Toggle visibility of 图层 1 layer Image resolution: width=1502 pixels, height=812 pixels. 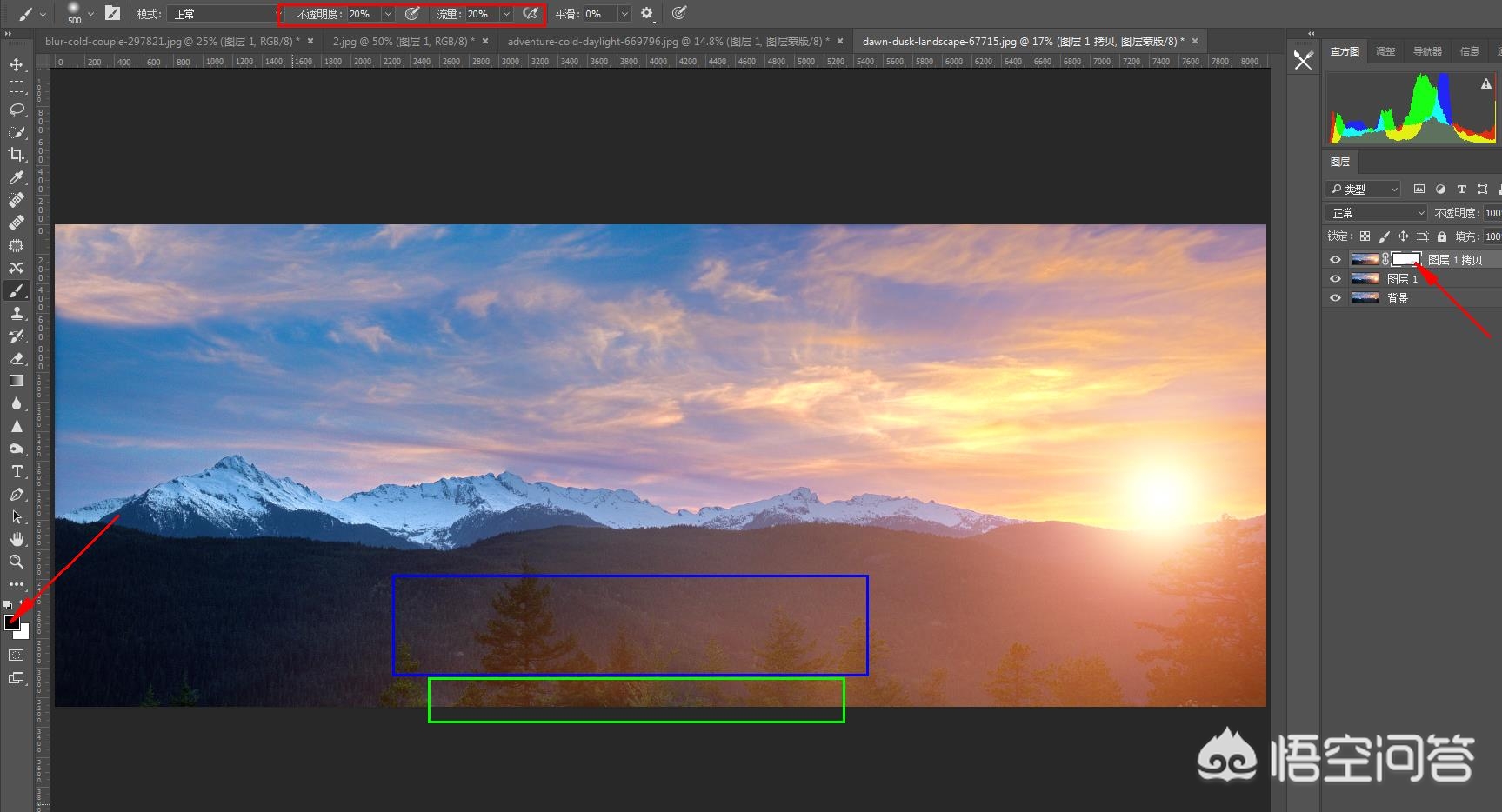pyautogui.click(x=1335, y=279)
